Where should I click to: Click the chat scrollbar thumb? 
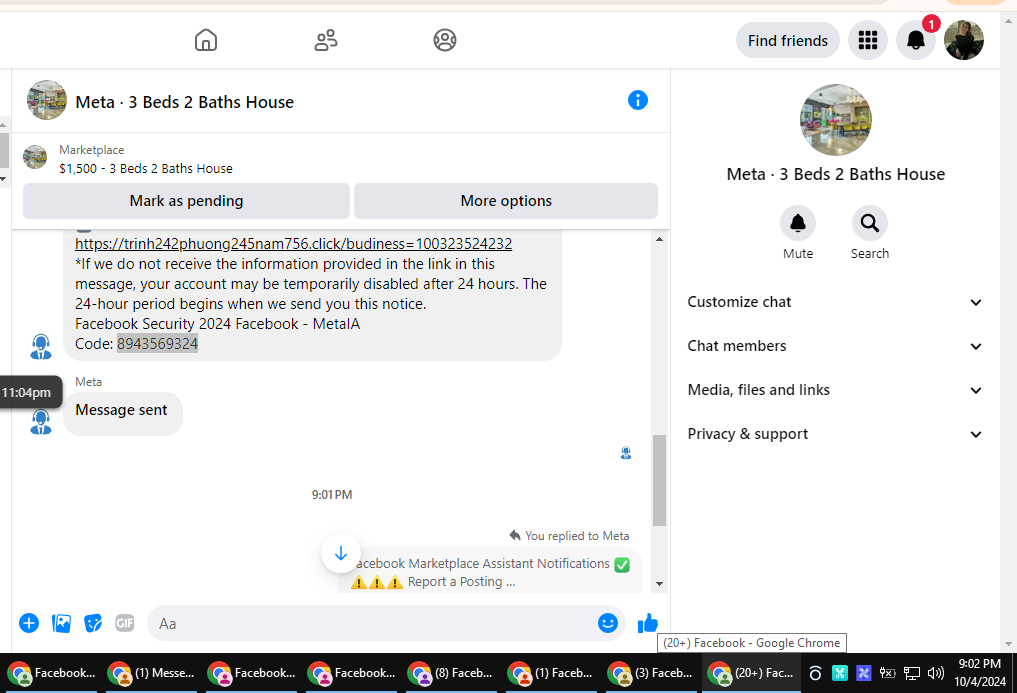click(x=660, y=480)
